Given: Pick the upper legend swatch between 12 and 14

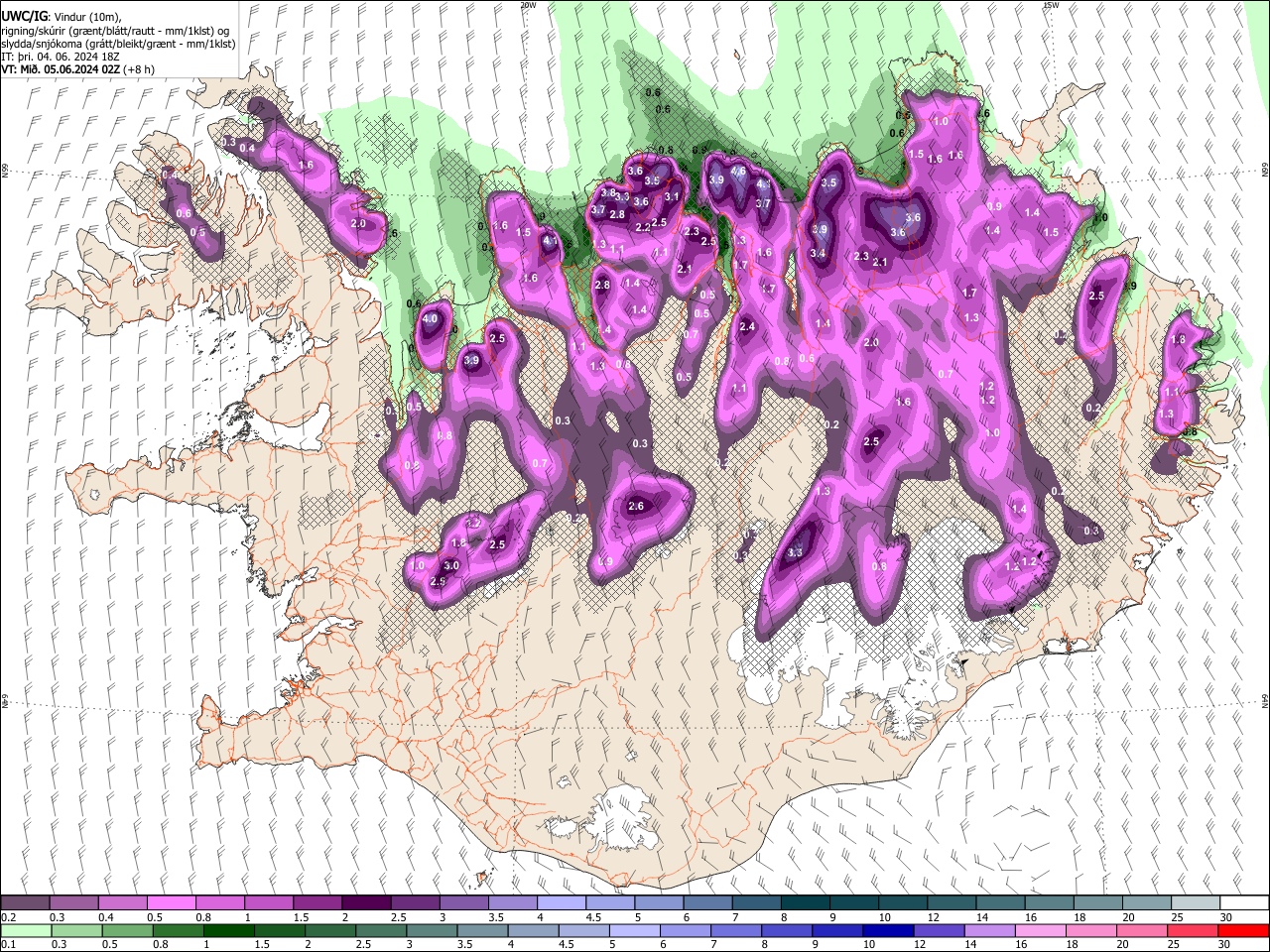Looking at the screenshot, I should 951,903.
